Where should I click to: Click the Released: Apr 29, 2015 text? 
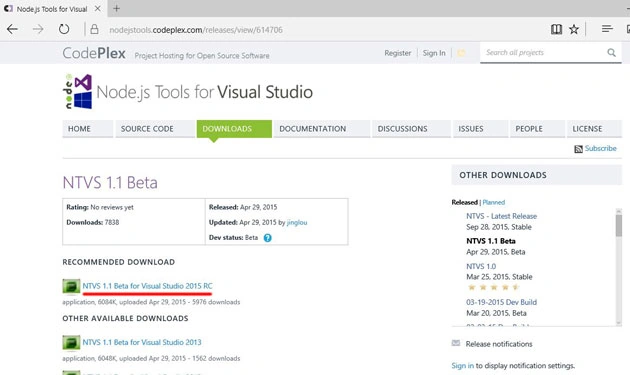243,207
